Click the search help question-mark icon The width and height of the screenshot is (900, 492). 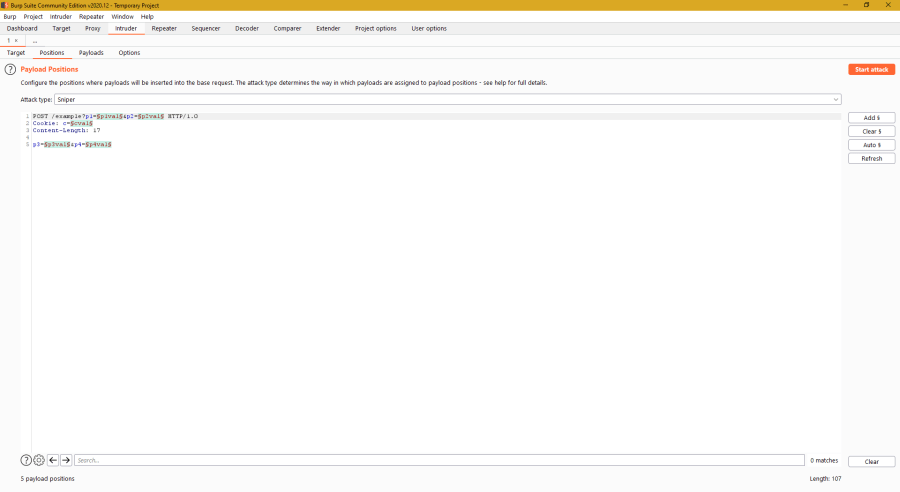pos(26,460)
